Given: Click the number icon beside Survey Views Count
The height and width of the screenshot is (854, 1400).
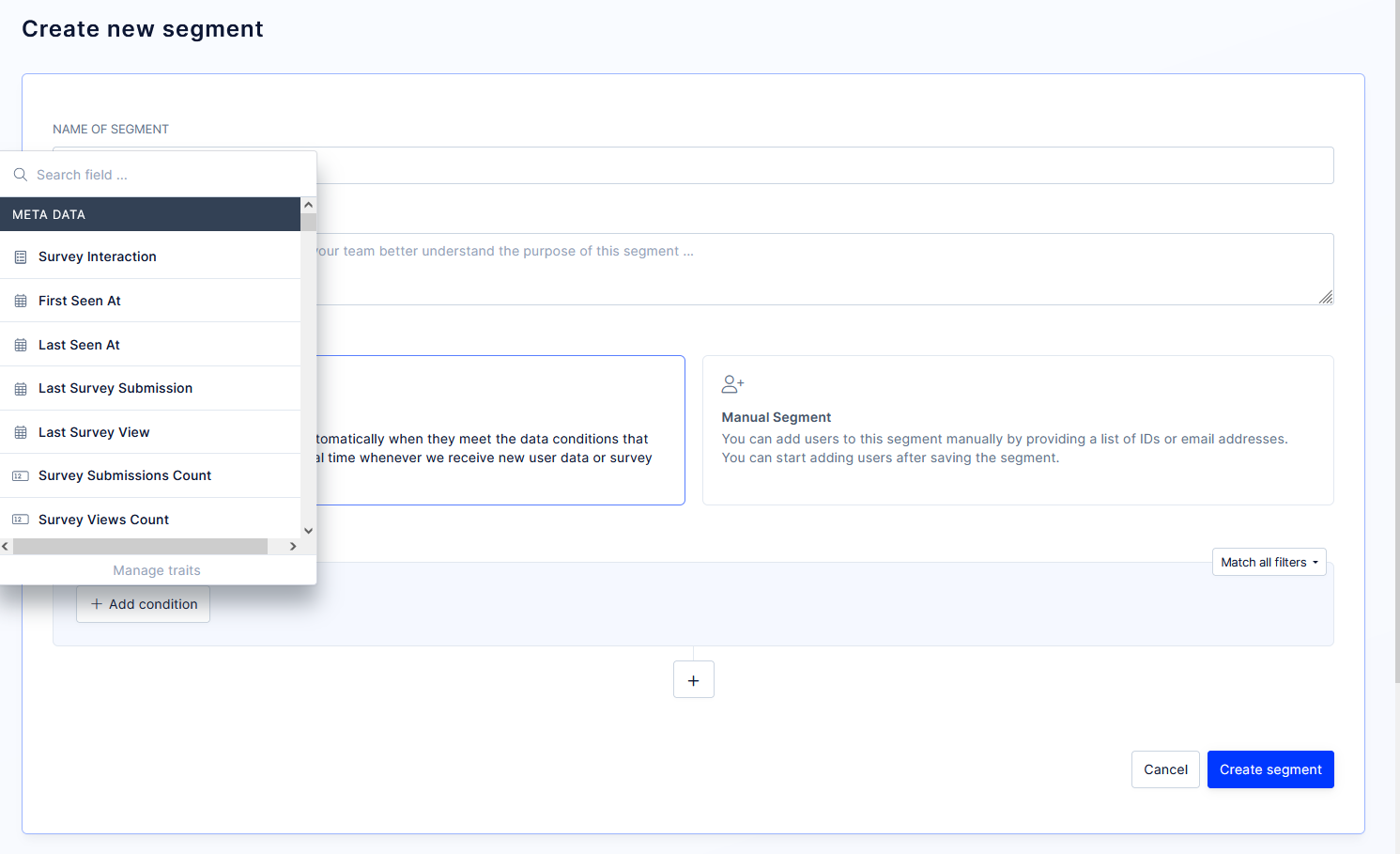Looking at the screenshot, I should (x=20, y=519).
